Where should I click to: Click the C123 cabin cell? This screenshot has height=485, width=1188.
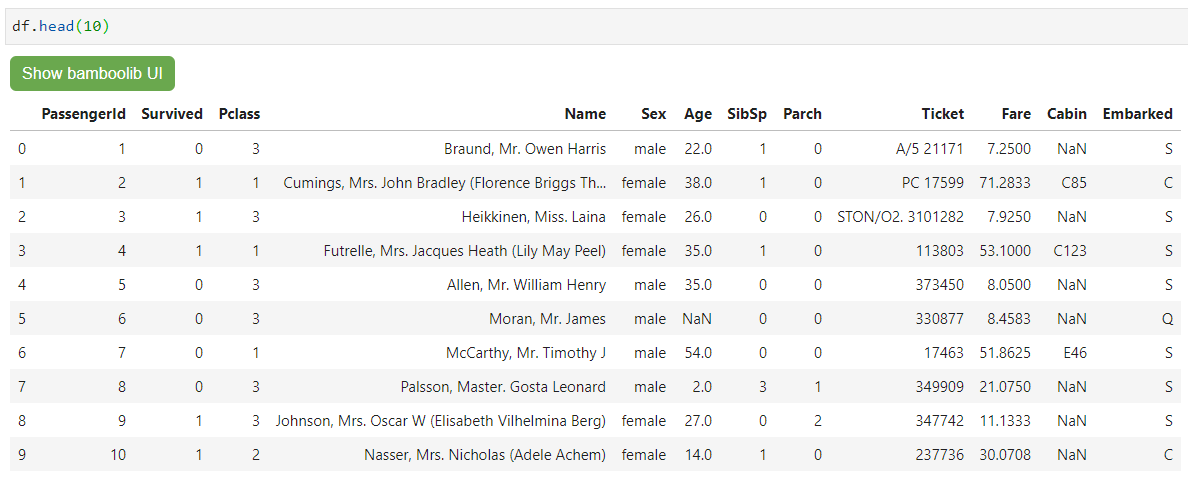[x=1070, y=251]
